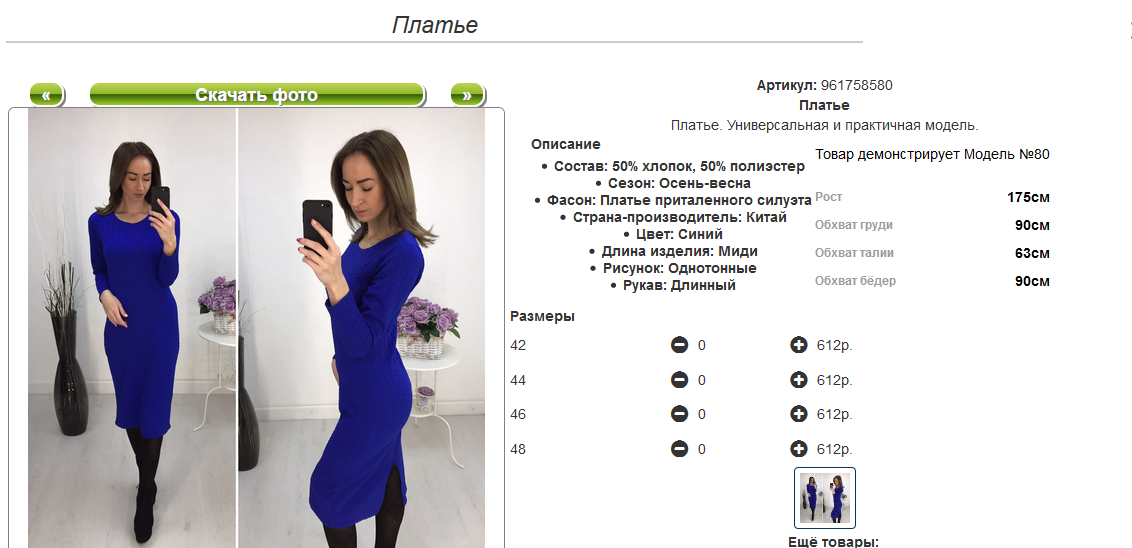Image resolution: width=1132 pixels, height=548 pixels.
Task: Click the Скачать фото download button
Action: pos(257,95)
